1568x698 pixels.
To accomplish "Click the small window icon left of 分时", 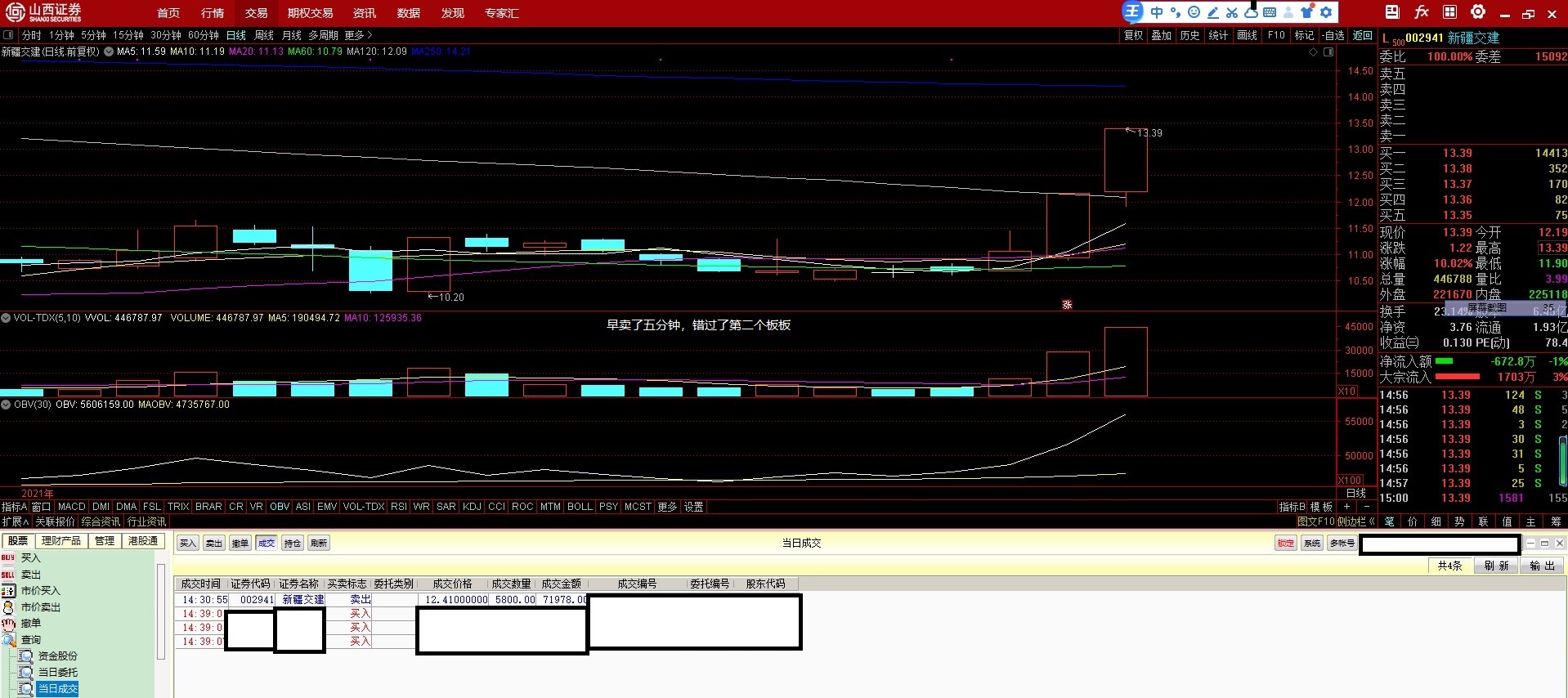I will tap(8, 35).
